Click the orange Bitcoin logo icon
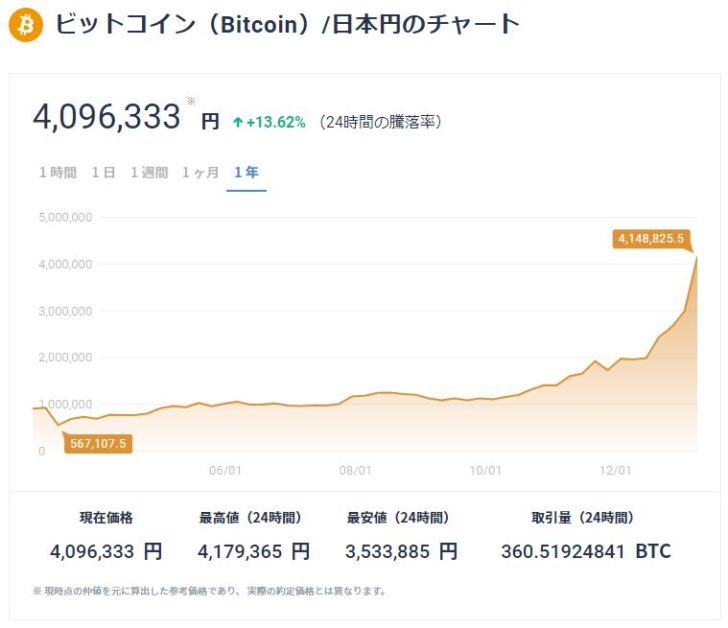 click(x=25, y=25)
